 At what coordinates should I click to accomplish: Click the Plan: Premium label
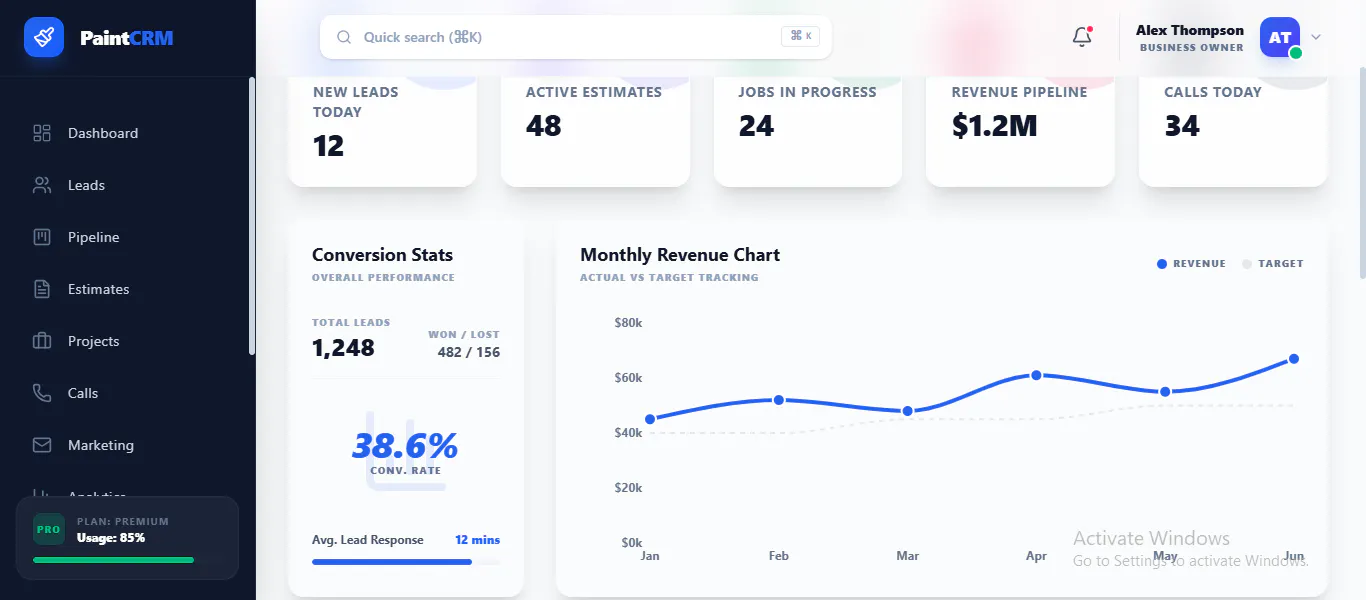point(123,522)
